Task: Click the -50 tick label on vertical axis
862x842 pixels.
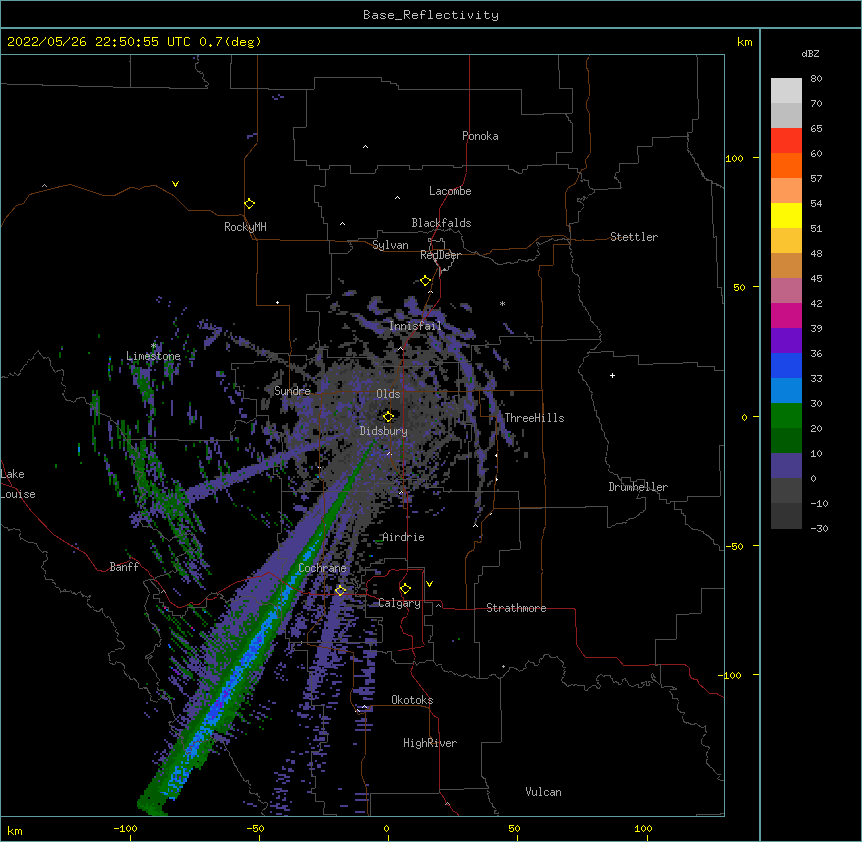Action: [x=734, y=546]
